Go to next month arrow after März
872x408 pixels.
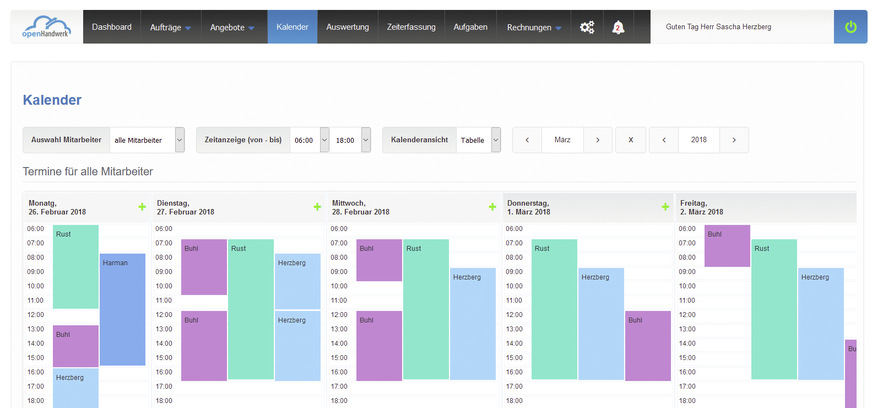597,141
